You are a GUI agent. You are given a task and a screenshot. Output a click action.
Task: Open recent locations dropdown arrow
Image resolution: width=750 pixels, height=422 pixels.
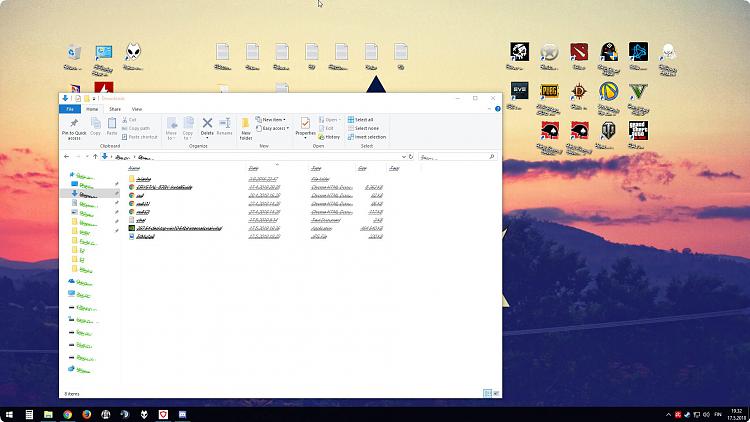pyautogui.click(x=87, y=156)
